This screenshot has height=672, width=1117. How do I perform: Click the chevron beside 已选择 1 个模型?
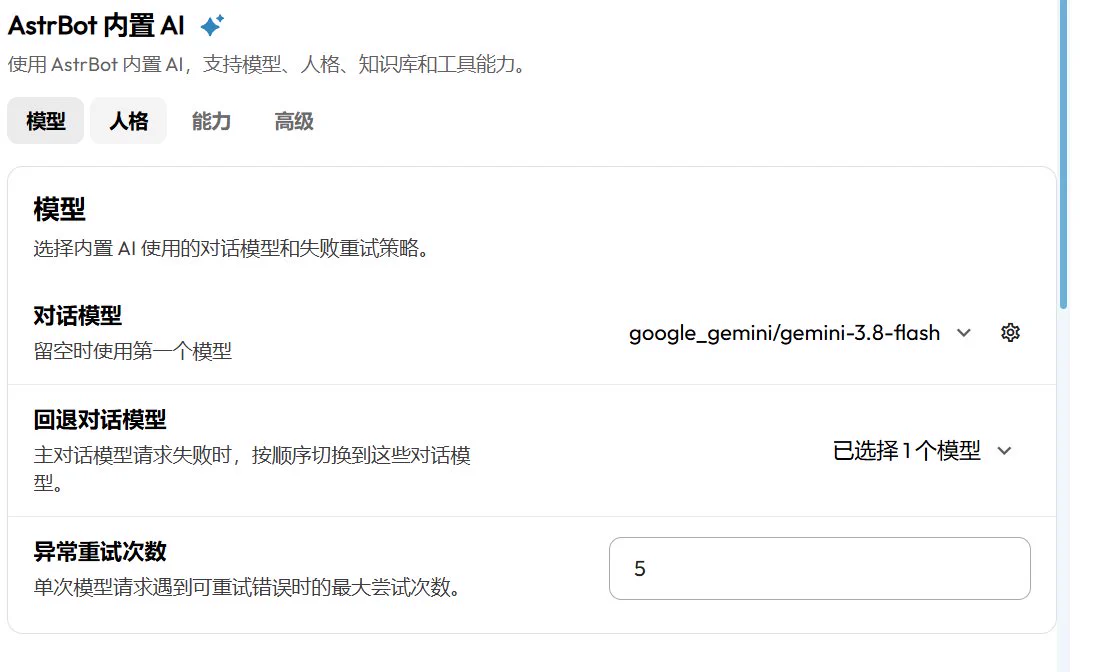tap(1004, 451)
